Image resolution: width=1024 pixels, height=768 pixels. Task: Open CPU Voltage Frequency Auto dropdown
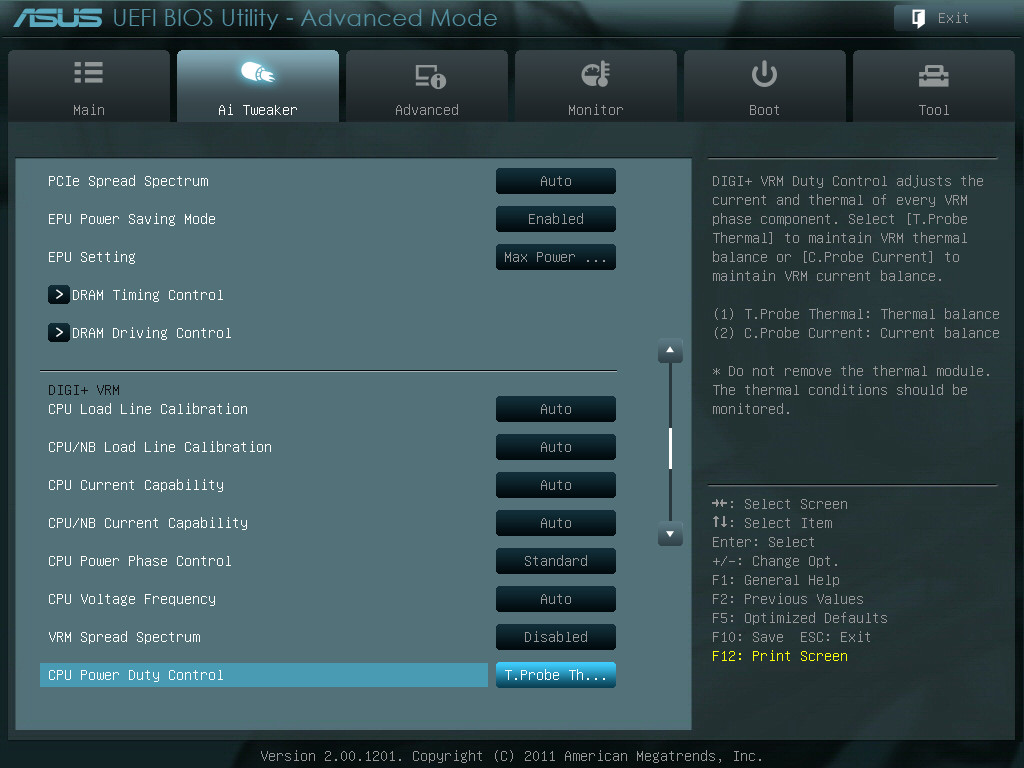pyautogui.click(x=556, y=598)
